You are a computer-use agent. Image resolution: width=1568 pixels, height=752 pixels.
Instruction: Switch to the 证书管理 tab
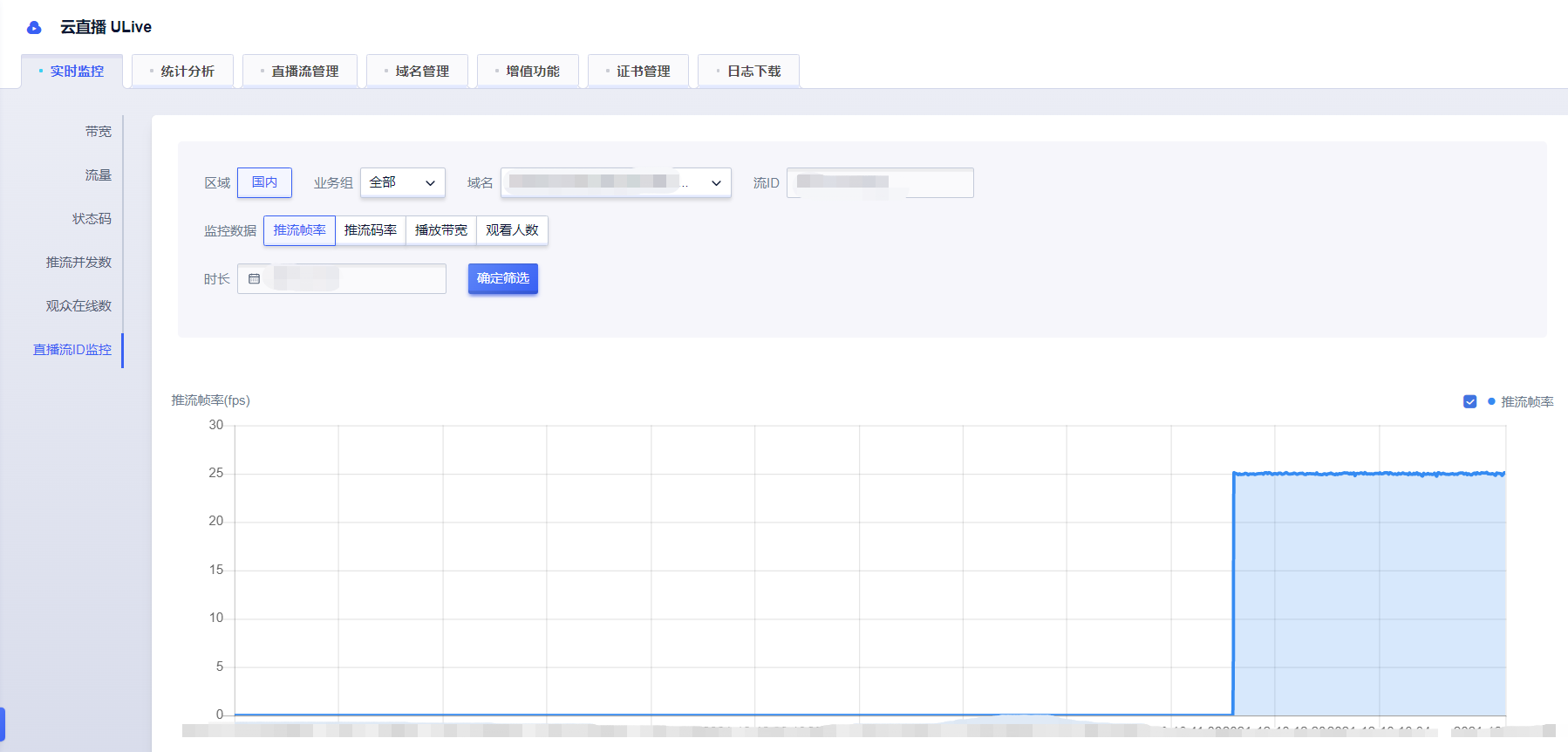coord(638,72)
